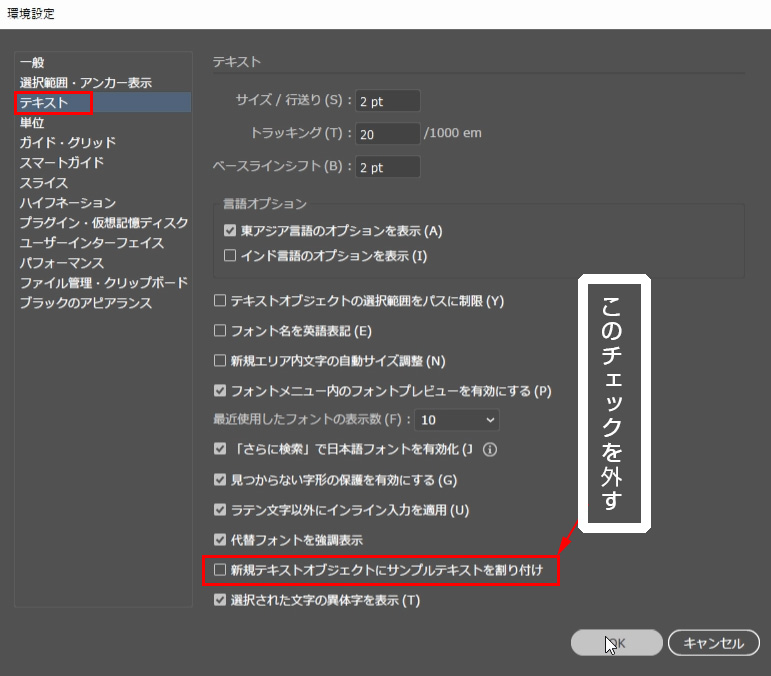This screenshot has height=676, width=771.
Task: Open ユーザーインターフェイス settings
Action: [92, 243]
